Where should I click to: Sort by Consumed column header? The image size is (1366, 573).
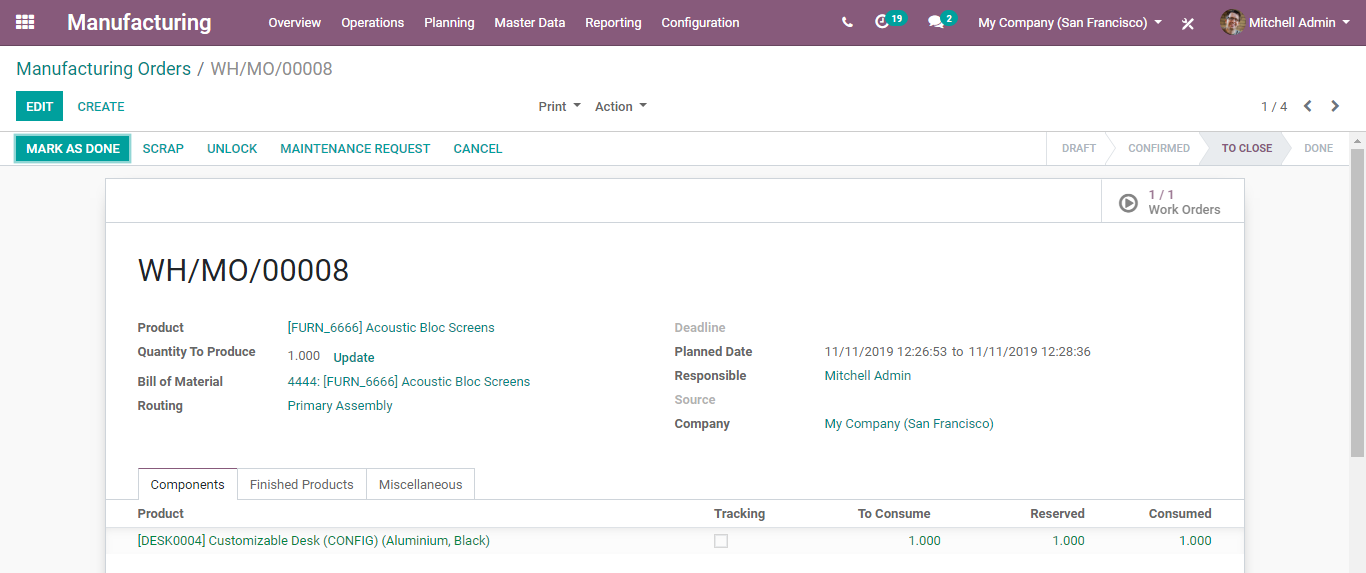(x=1180, y=513)
